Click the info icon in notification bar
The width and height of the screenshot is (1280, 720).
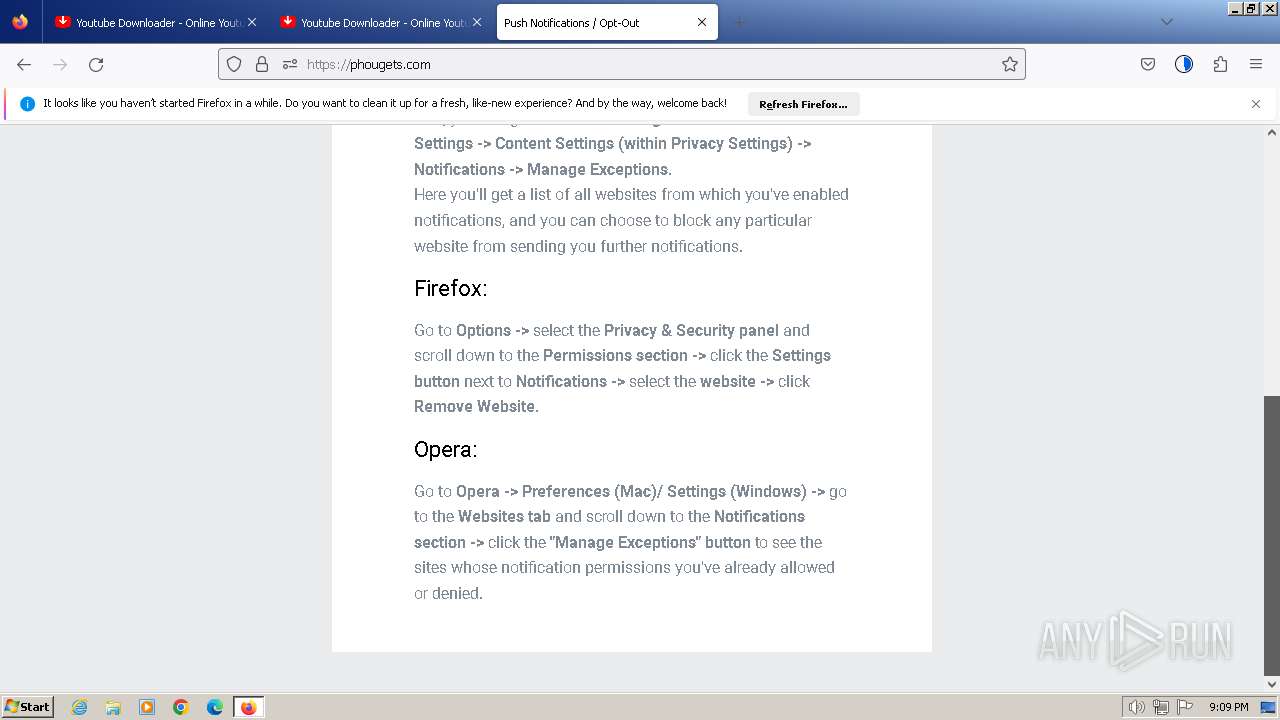coord(27,104)
